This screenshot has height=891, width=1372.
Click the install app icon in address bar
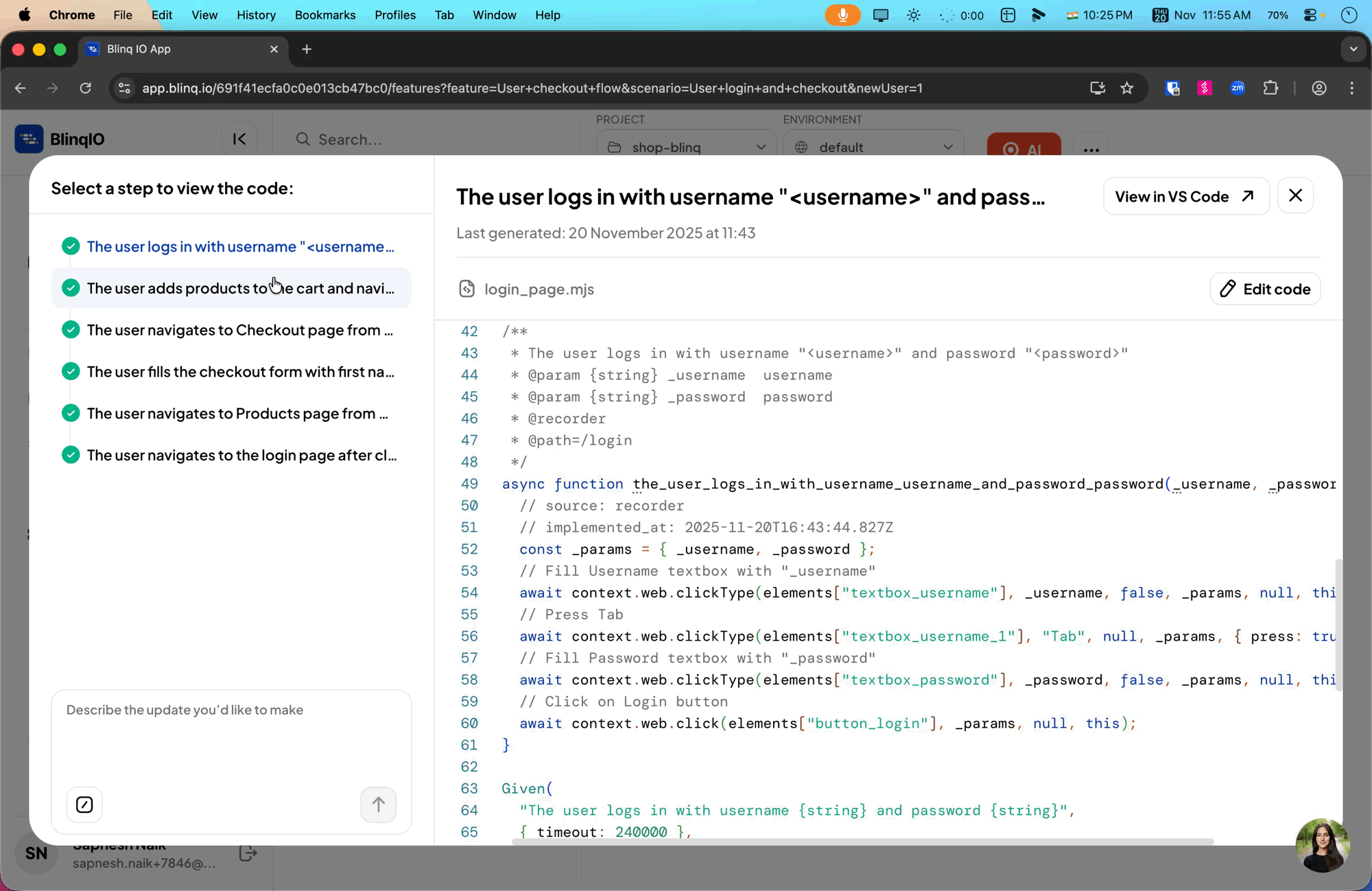[1098, 88]
